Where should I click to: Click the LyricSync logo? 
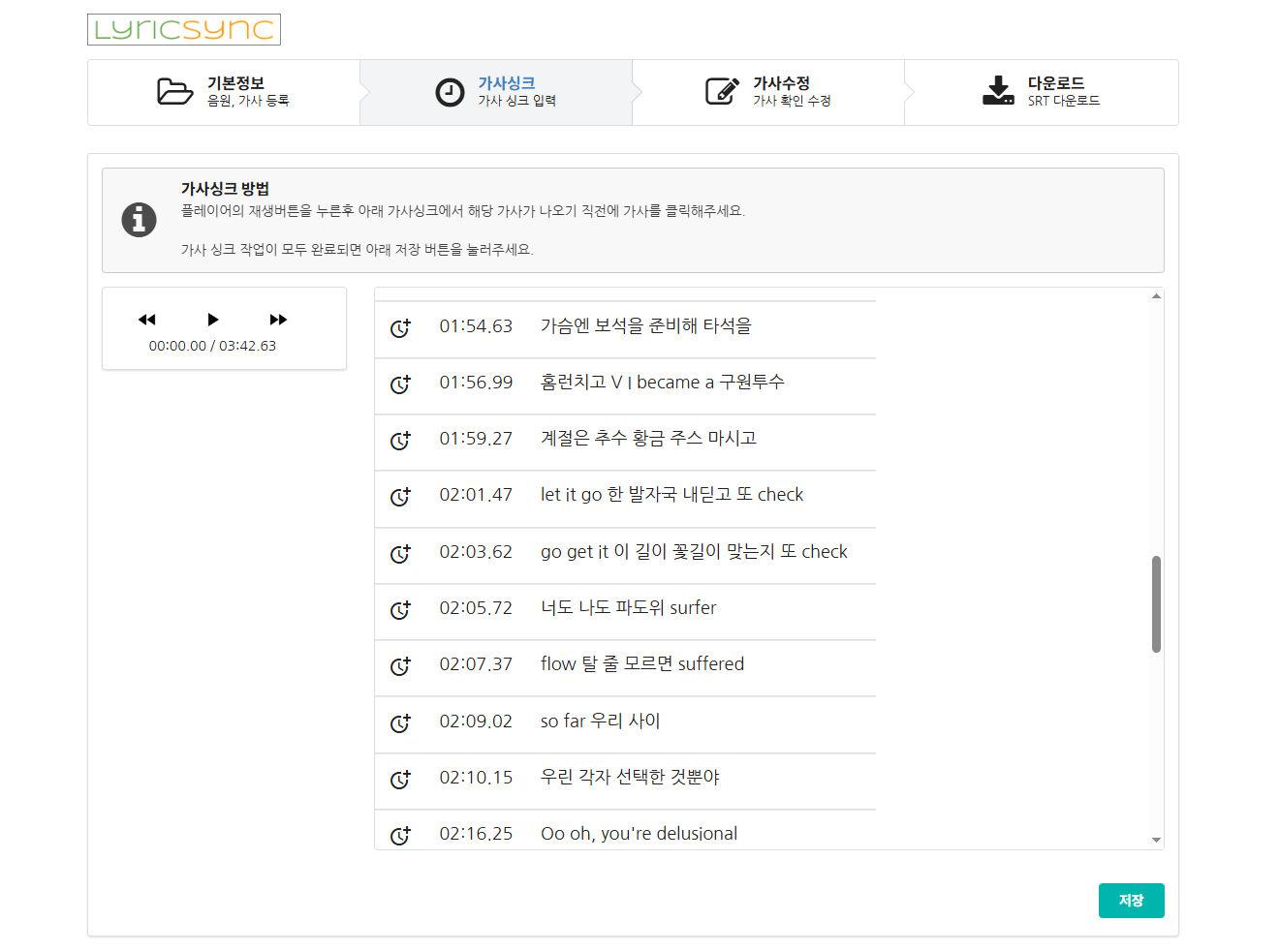coord(183,29)
